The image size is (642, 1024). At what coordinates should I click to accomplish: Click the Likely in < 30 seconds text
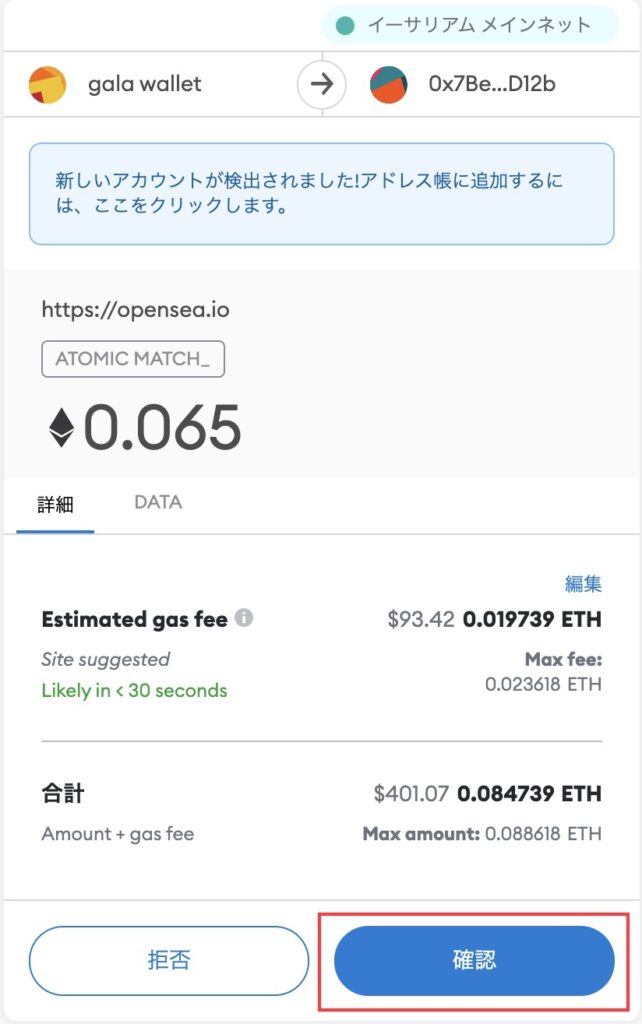(135, 690)
